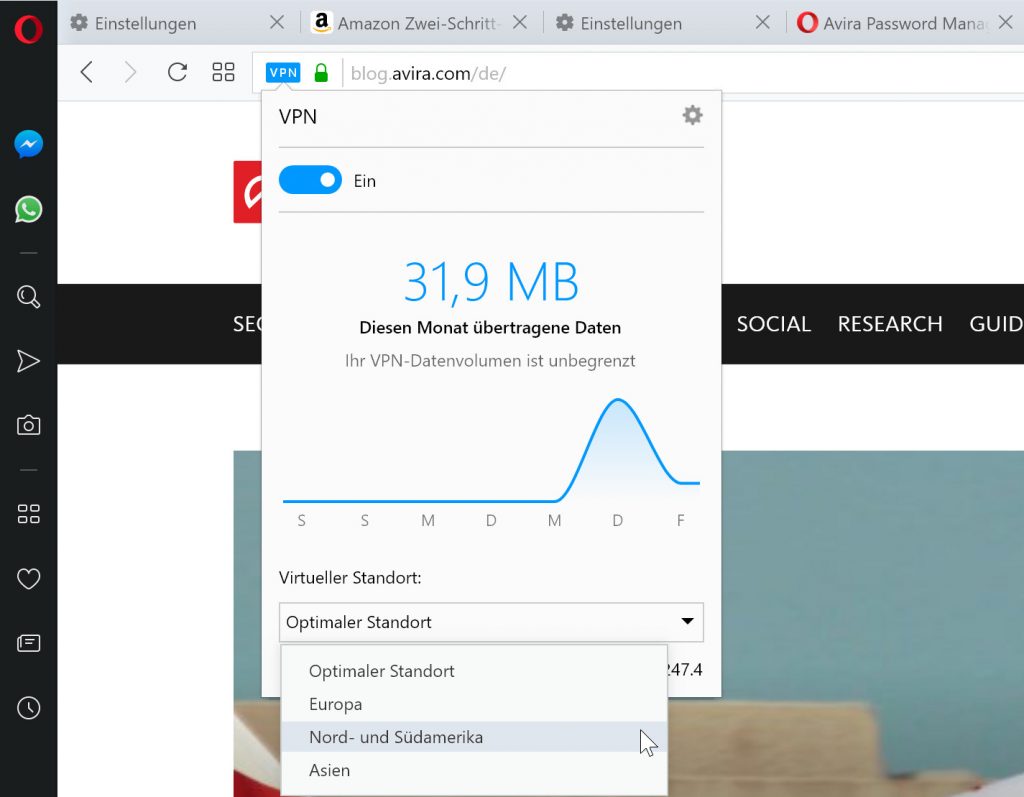Switch to the Amazon Zwei-Schritt tab
The height and width of the screenshot is (797, 1024).
click(x=418, y=24)
